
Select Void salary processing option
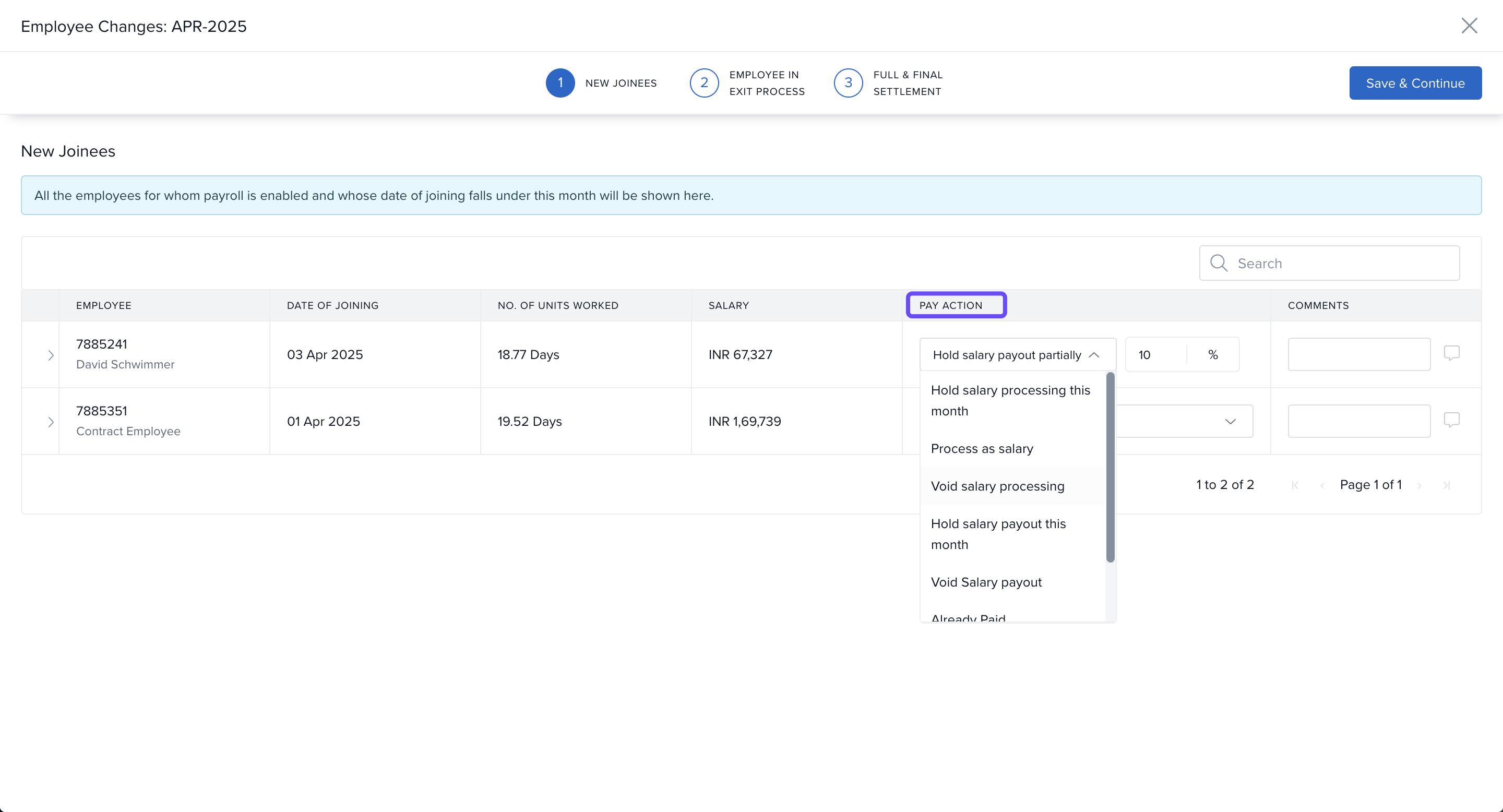point(997,486)
